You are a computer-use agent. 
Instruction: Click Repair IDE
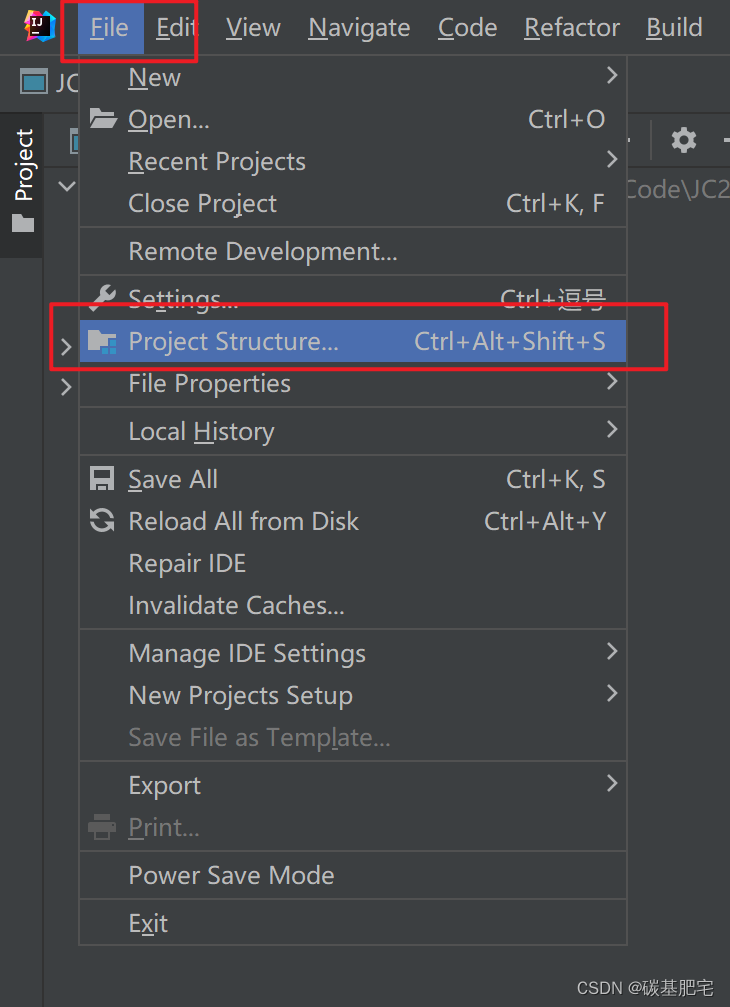tap(186, 563)
